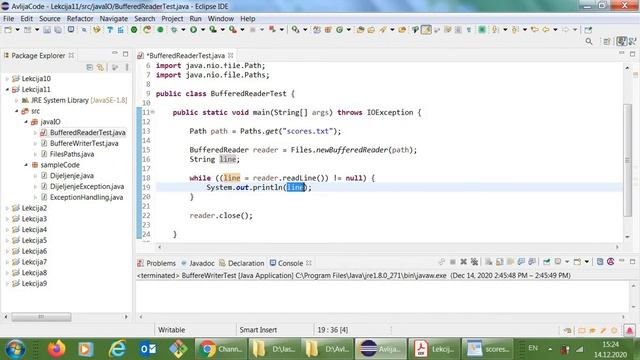Image resolution: width=640 pixels, height=360 pixels.
Task: Maximize the Console view
Action: [x=633, y=261]
